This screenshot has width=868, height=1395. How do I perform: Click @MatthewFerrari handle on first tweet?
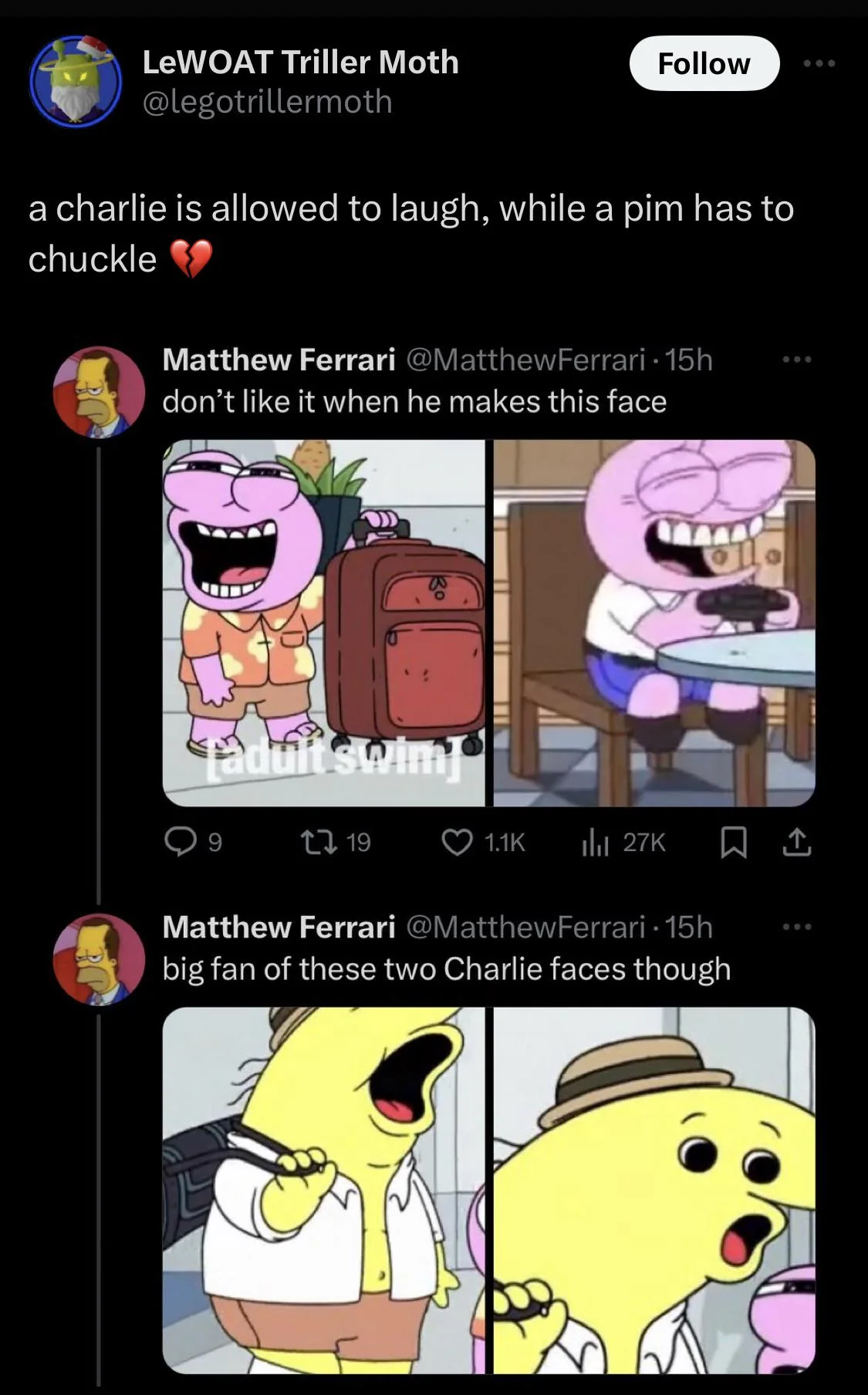click(525, 360)
